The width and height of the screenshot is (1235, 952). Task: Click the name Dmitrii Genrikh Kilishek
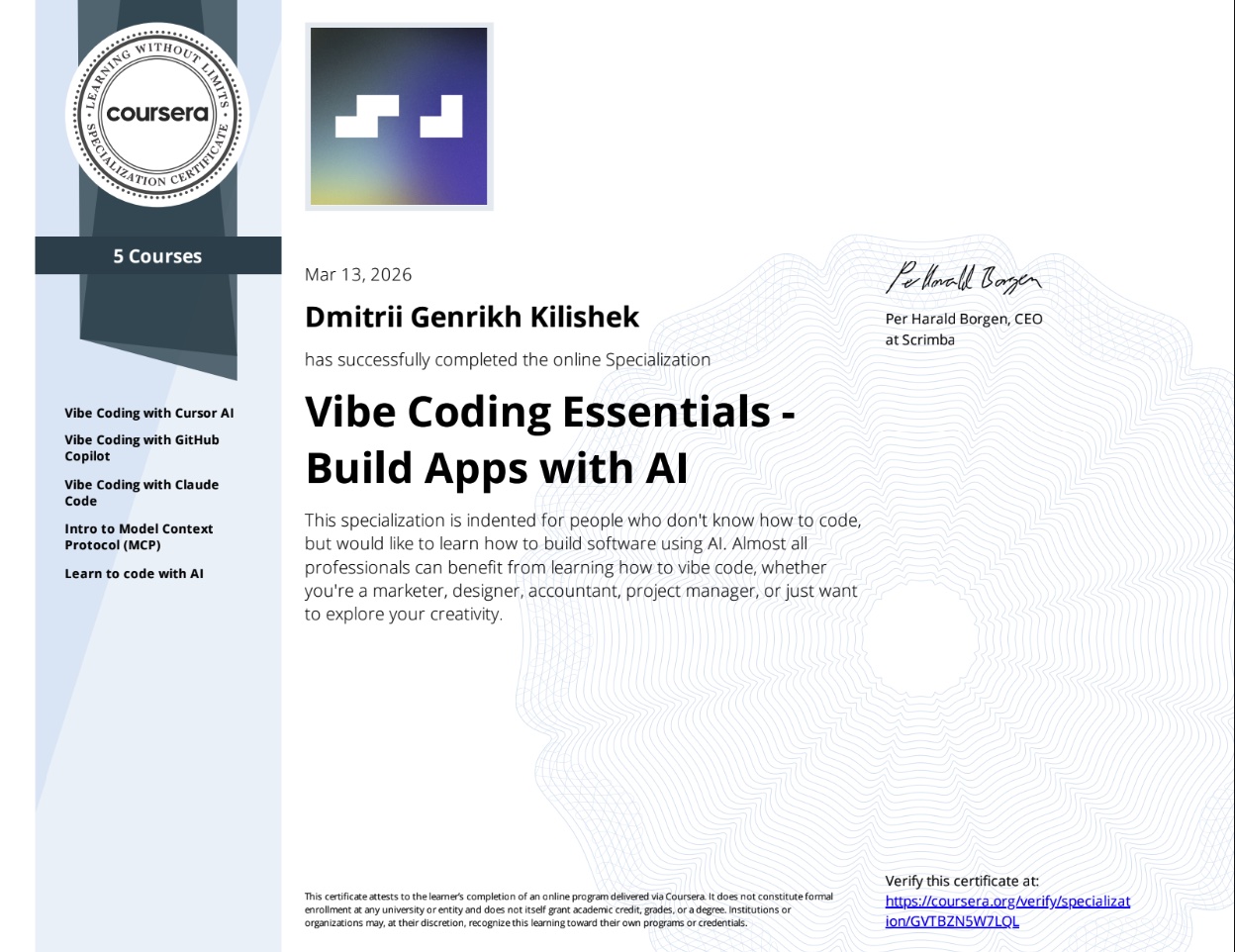[472, 318]
